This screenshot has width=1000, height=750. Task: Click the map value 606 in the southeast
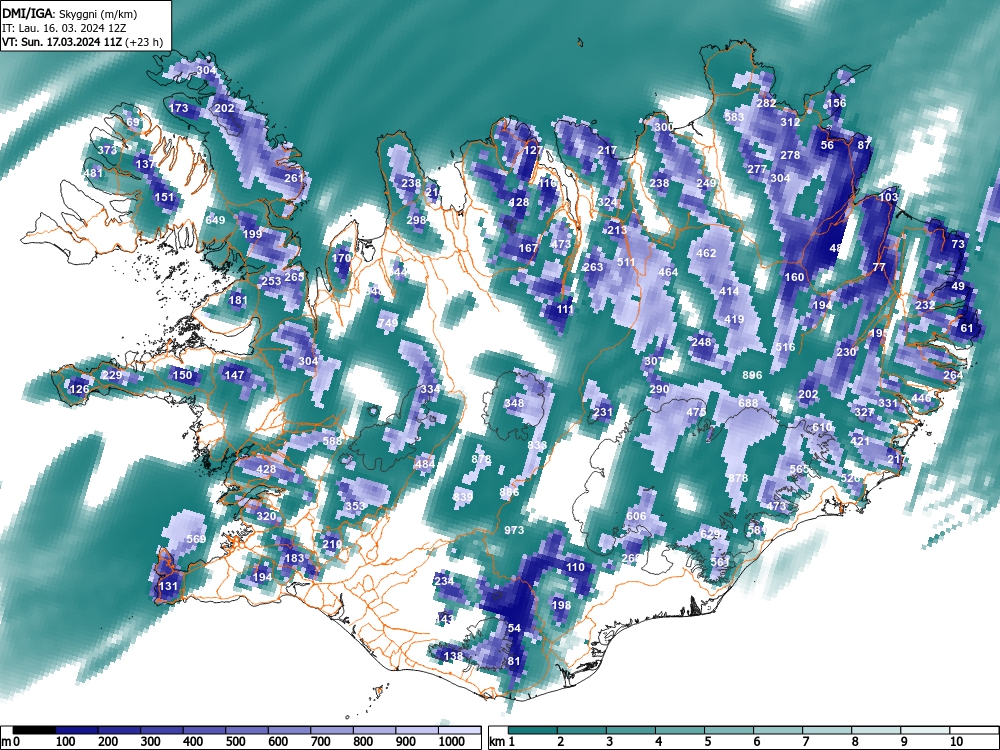click(636, 516)
